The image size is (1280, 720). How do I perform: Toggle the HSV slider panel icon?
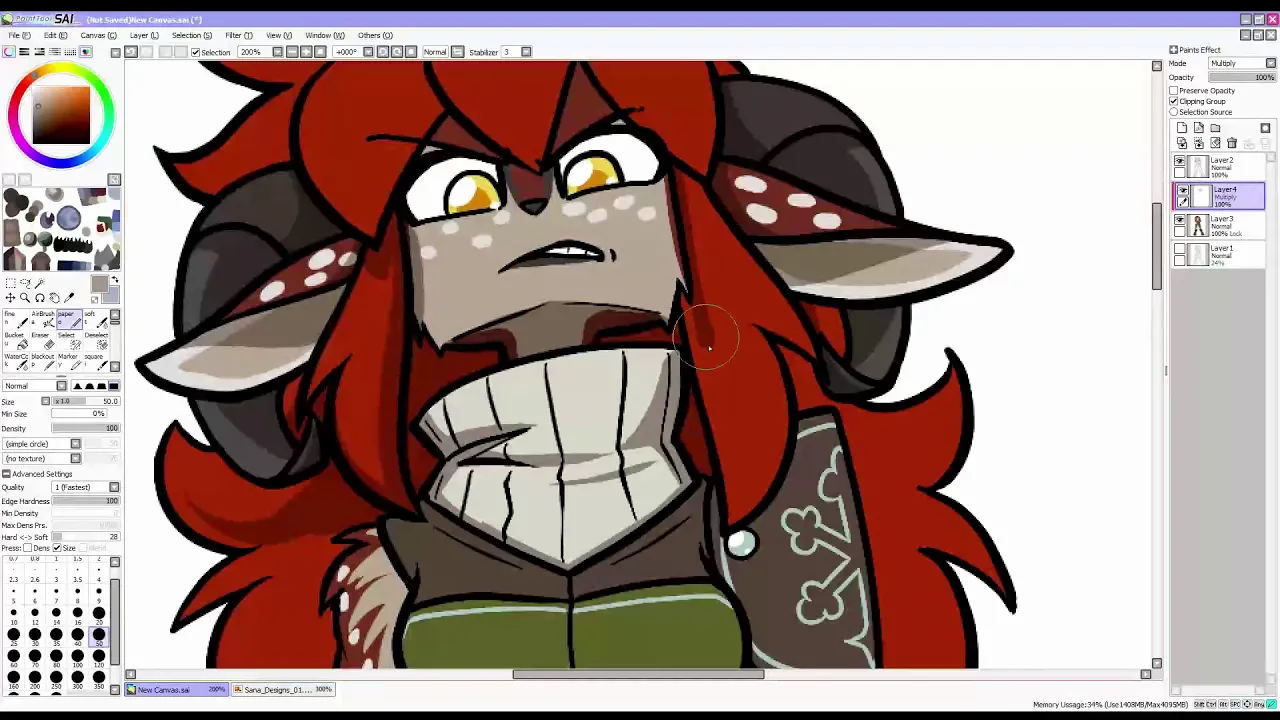[40, 52]
